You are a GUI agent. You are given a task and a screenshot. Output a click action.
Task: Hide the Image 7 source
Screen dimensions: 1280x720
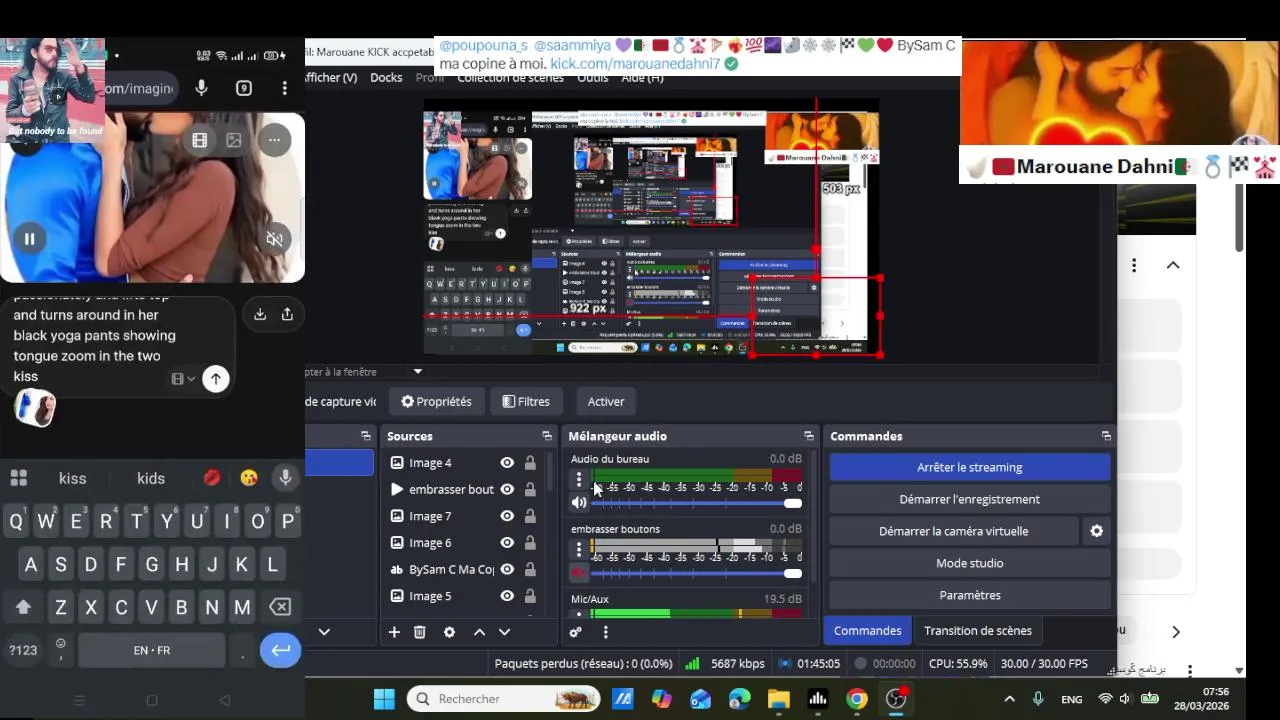(507, 516)
